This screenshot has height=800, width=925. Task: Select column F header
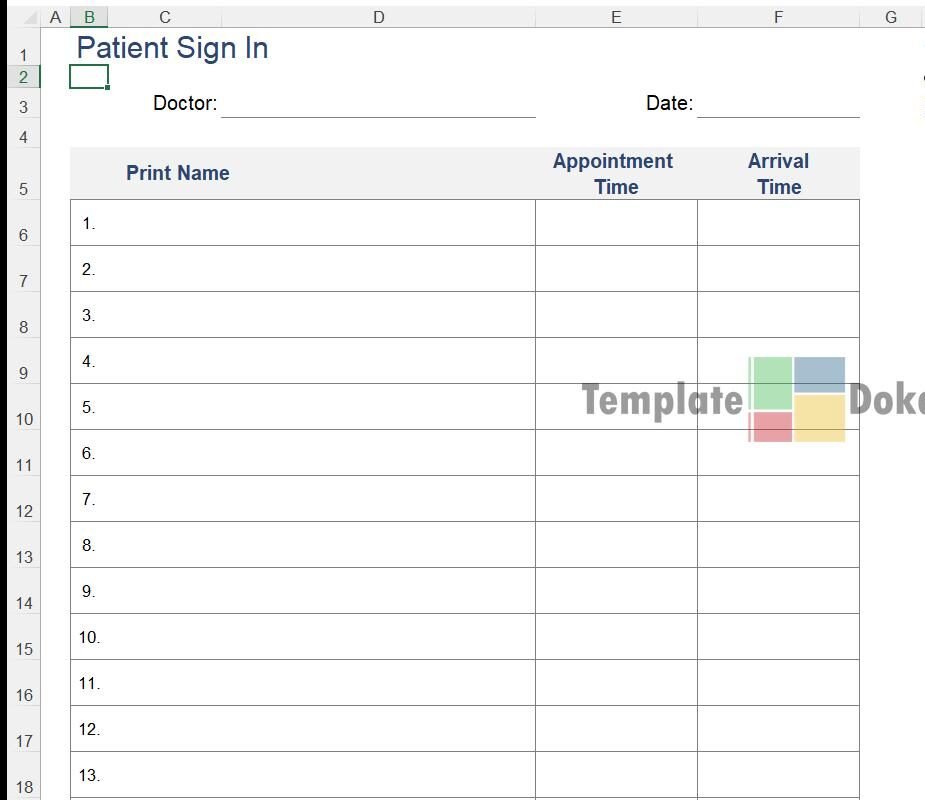click(778, 17)
